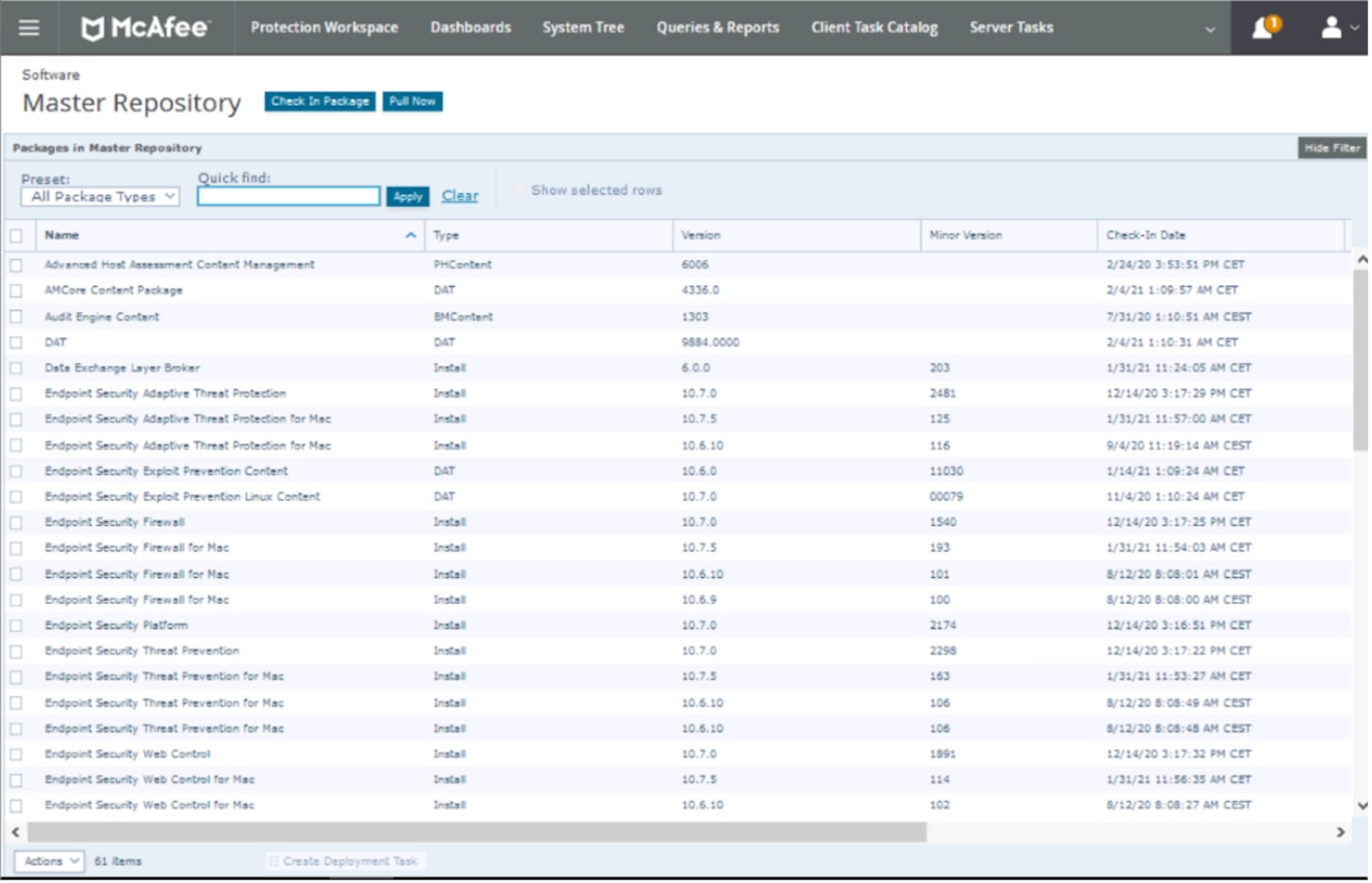
Task: Open System Tree
Action: coord(583,28)
